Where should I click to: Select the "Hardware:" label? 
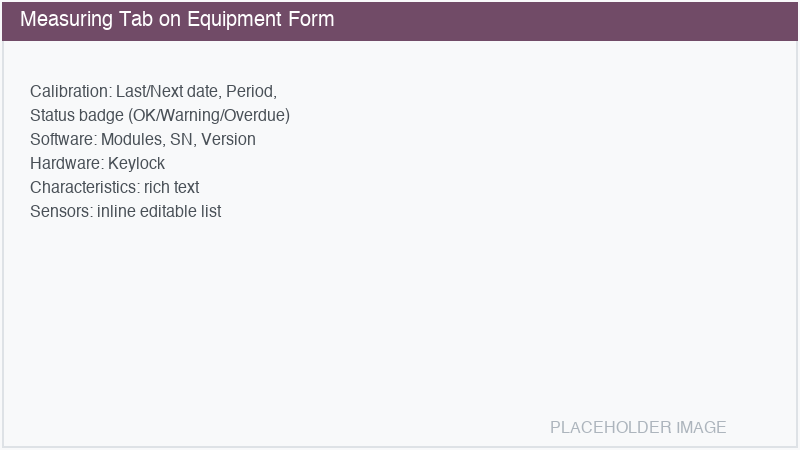(66, 163)
